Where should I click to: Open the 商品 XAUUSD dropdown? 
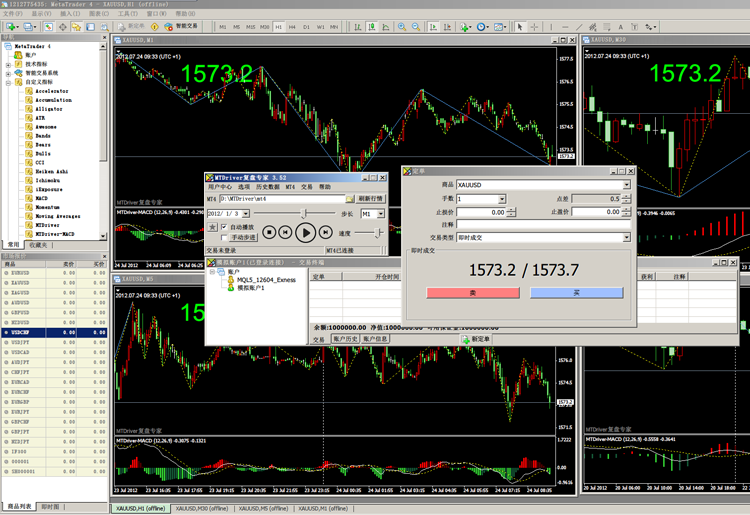[627, 185]
